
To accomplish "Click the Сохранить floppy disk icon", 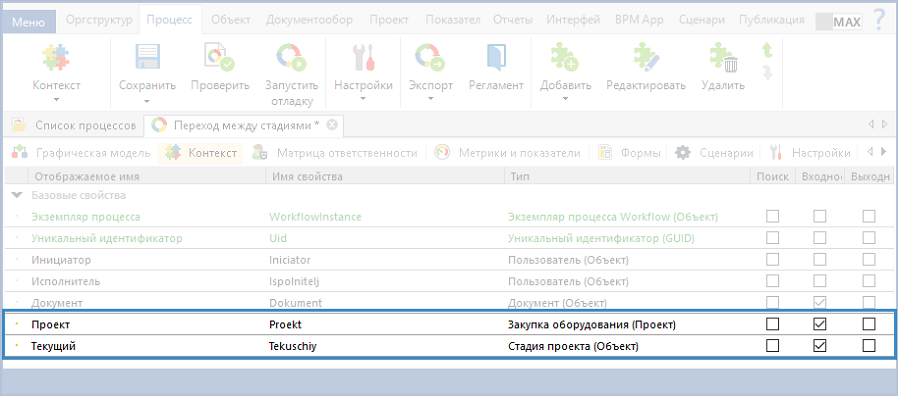I will point(147,58).
